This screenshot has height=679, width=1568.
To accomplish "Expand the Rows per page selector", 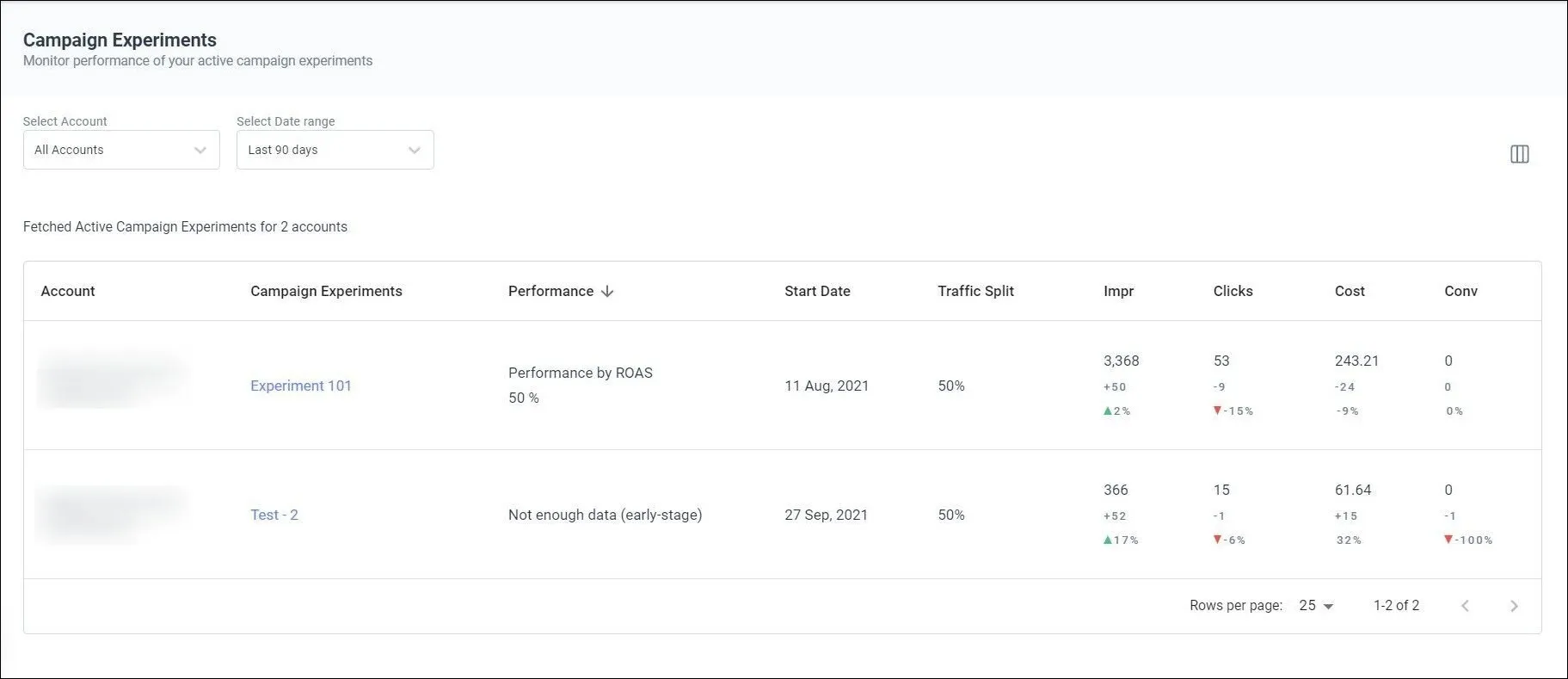I will (1316, 606).
